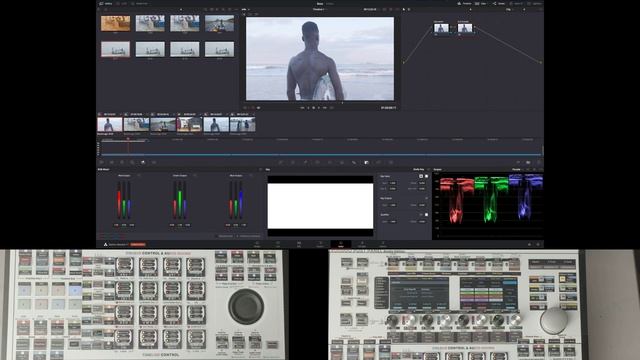Toggle the Gallery panel button
Screen dimensions: 640x360
[106, 3]
